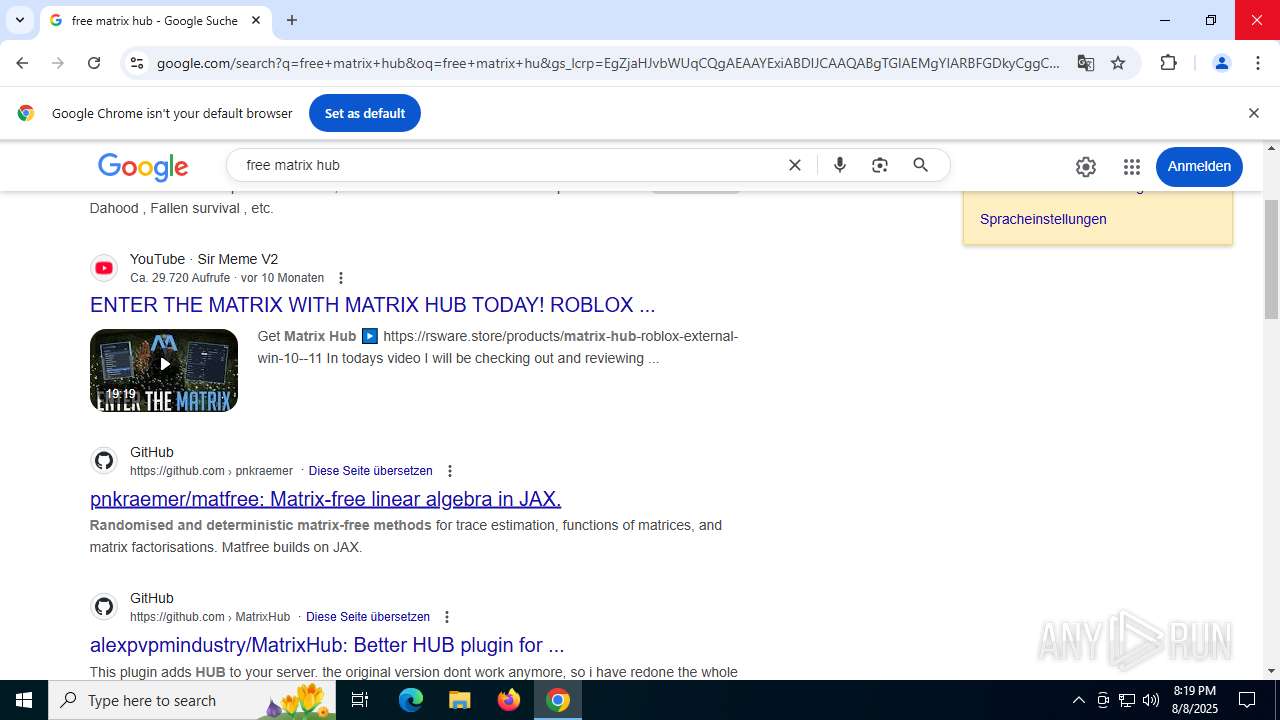Viewport: 1280px width, 720px height.
Task: Translate the pnkraemer GitHub page
Action: pos(371,471)
